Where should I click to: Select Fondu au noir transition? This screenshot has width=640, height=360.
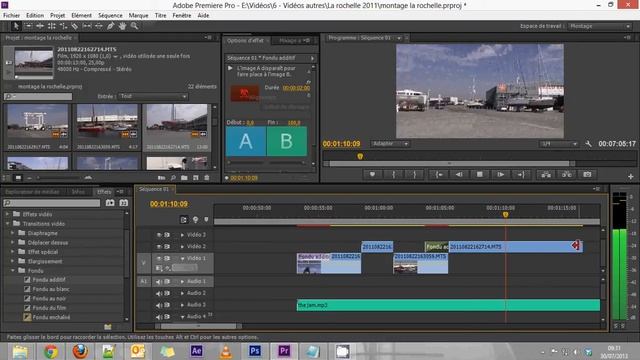click(49, 298)
